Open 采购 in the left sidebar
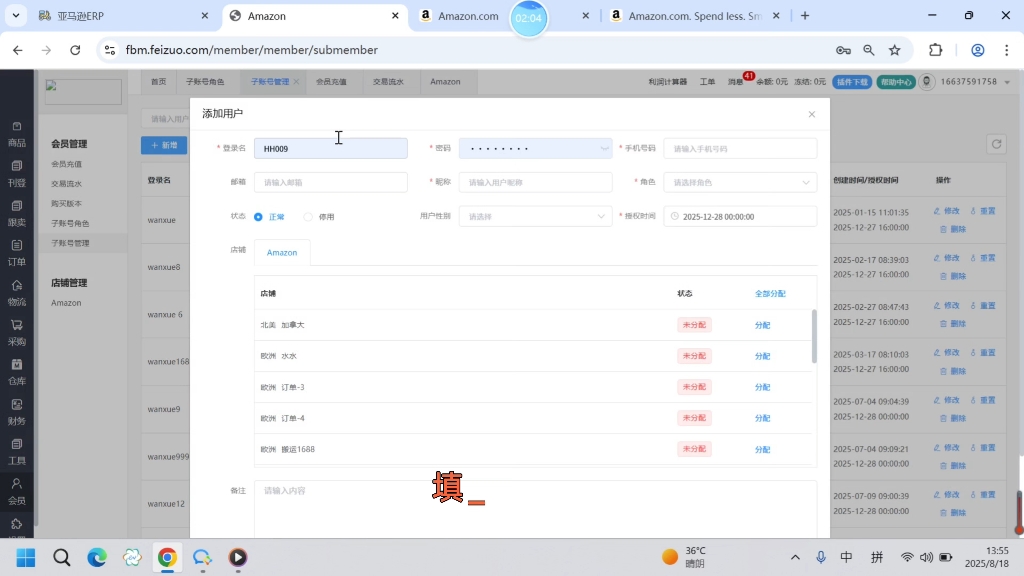 click(x=17, y=333)
